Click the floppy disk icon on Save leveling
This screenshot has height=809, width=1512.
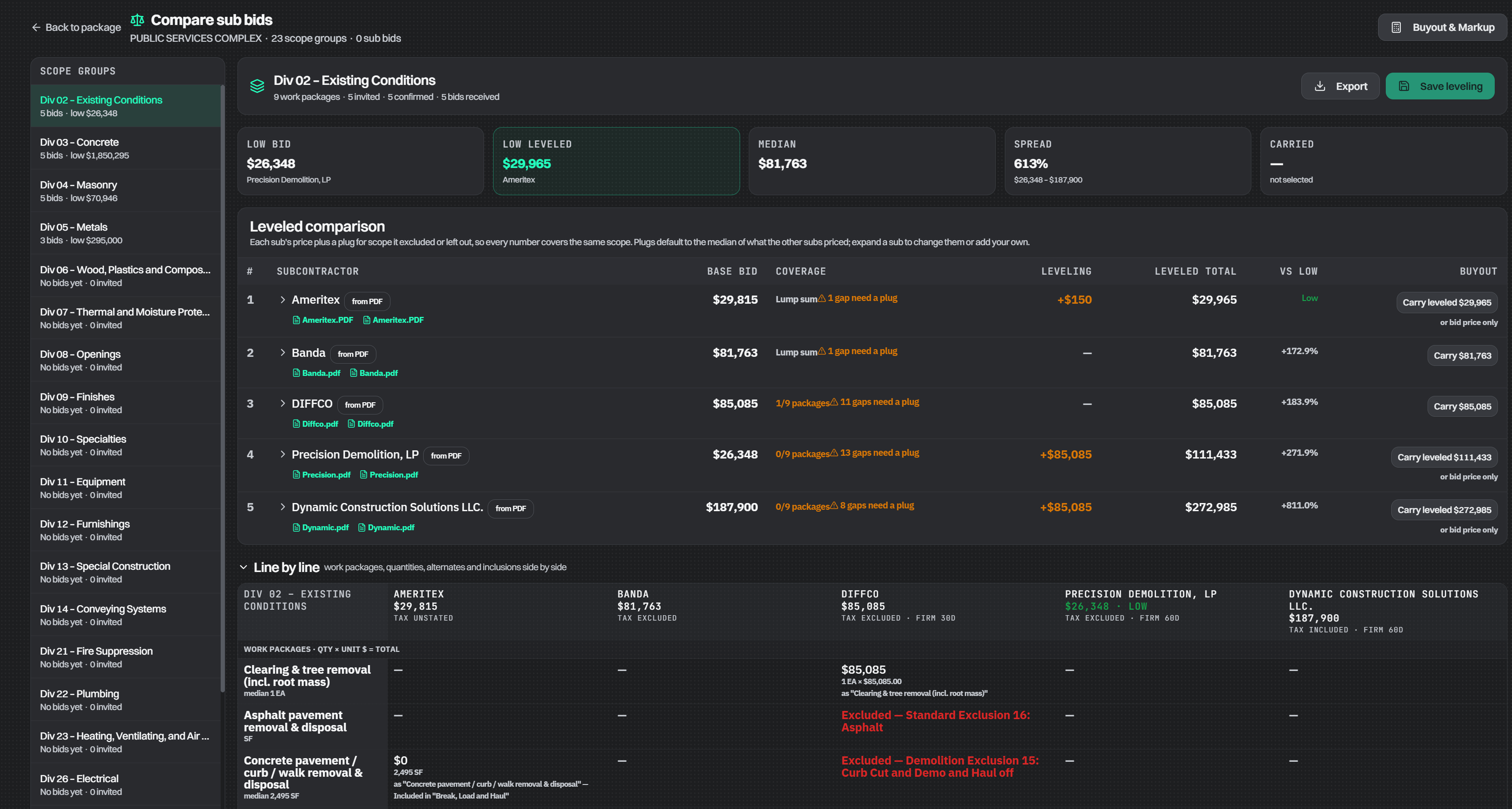tap(1404, 86)
